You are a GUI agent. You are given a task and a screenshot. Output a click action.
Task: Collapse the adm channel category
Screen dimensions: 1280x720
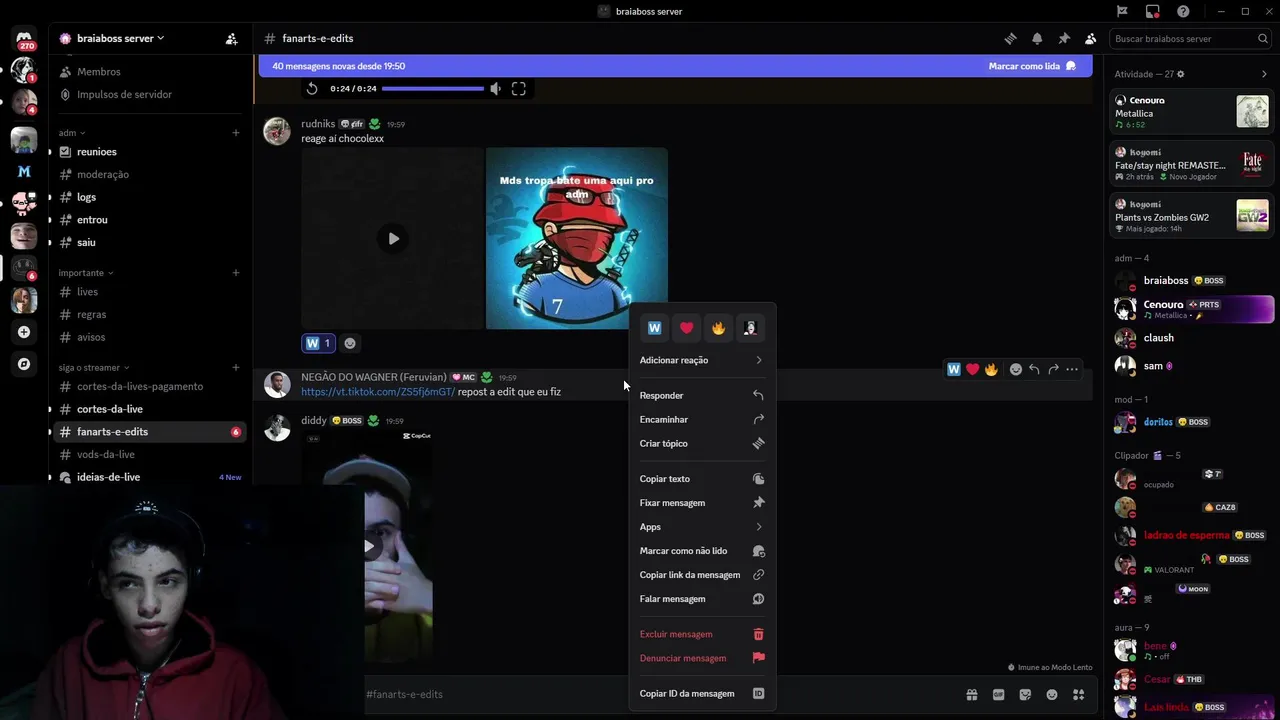72,132
